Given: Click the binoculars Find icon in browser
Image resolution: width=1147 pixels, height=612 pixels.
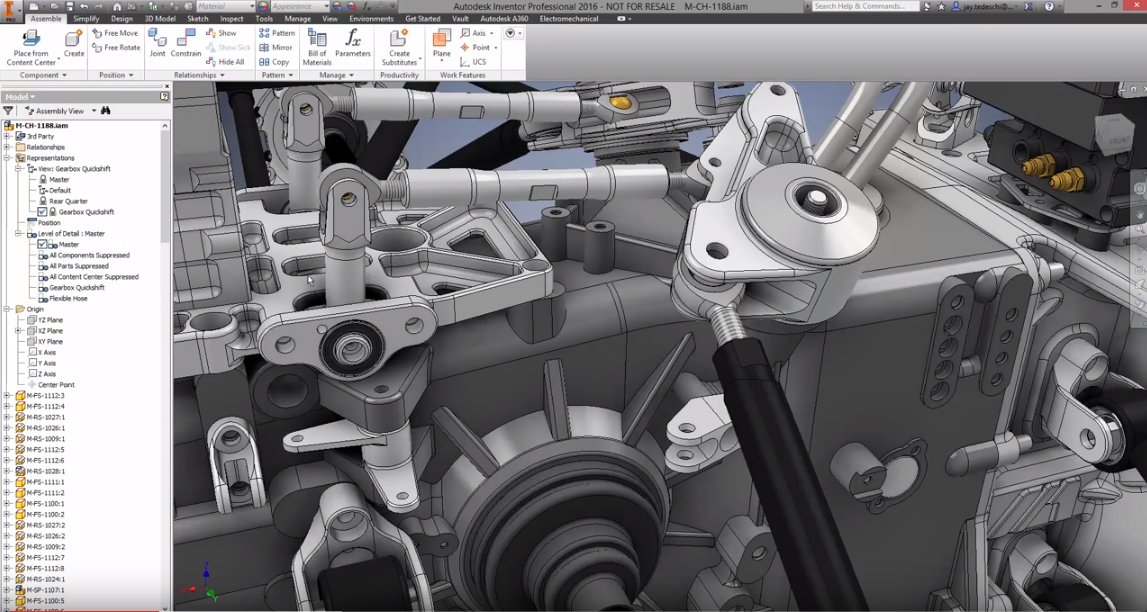Looking at the screenshot, I should coord(105,111).
